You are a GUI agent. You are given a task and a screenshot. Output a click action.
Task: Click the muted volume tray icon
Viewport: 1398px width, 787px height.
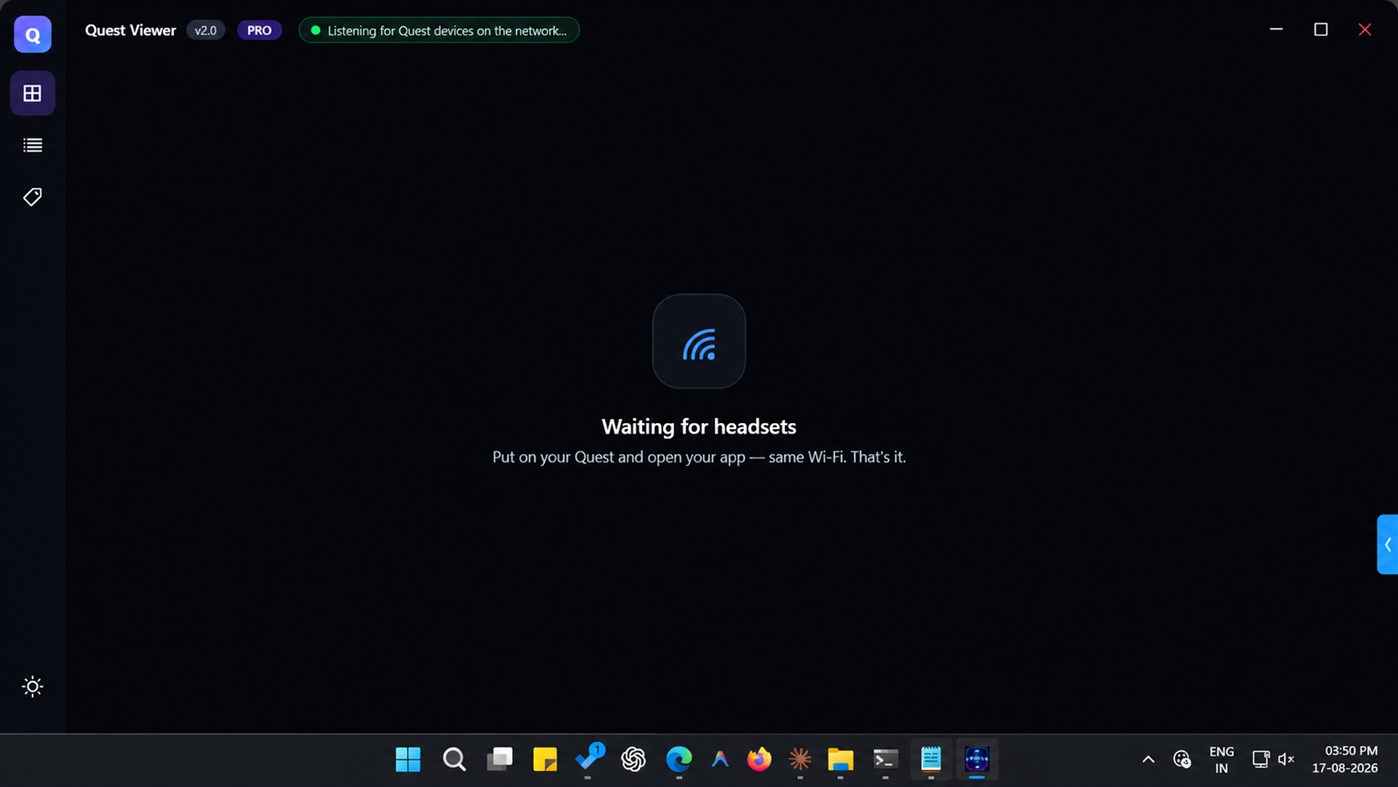coord(1287,759)
